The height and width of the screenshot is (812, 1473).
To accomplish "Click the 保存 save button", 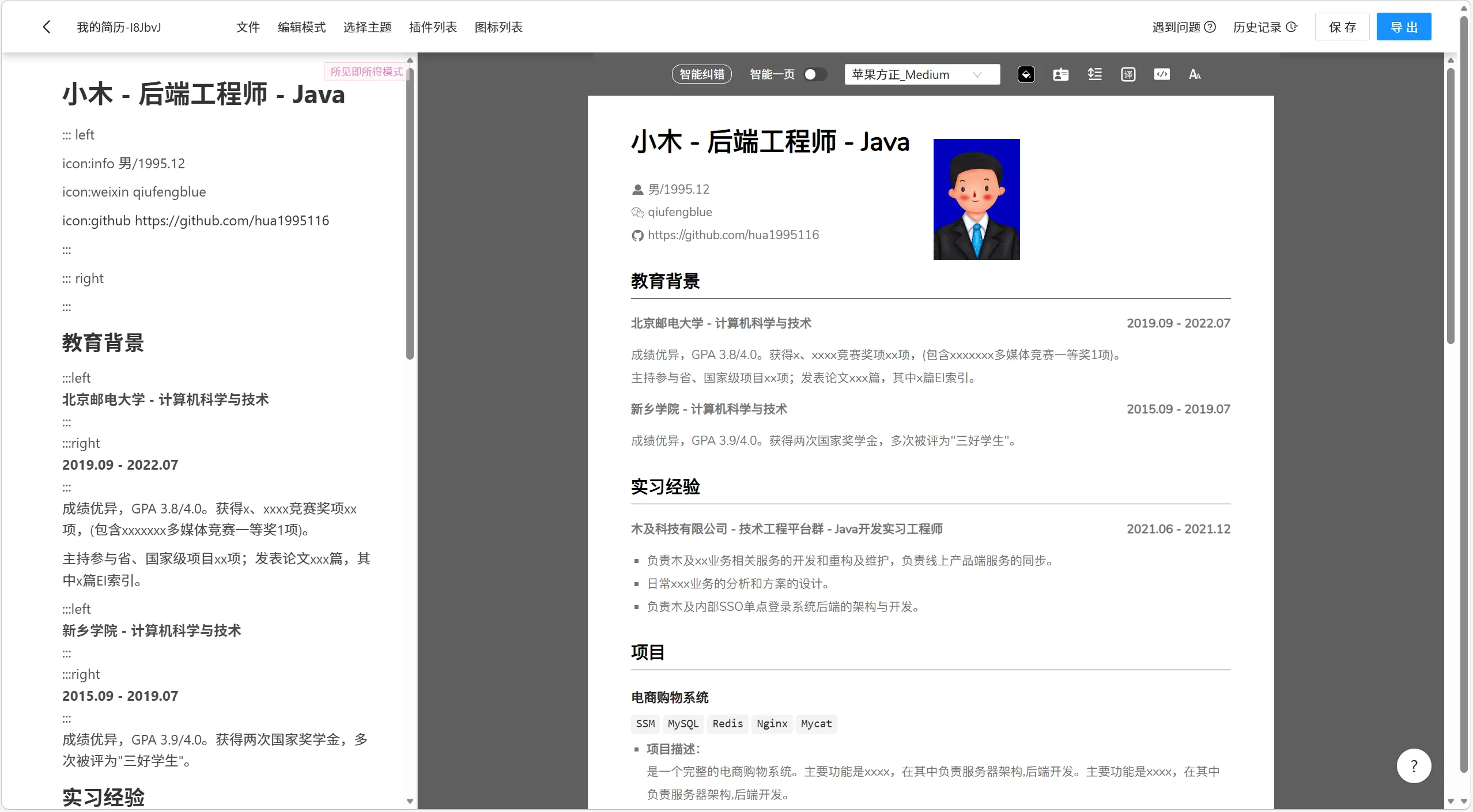I will tap(1343, 27).
